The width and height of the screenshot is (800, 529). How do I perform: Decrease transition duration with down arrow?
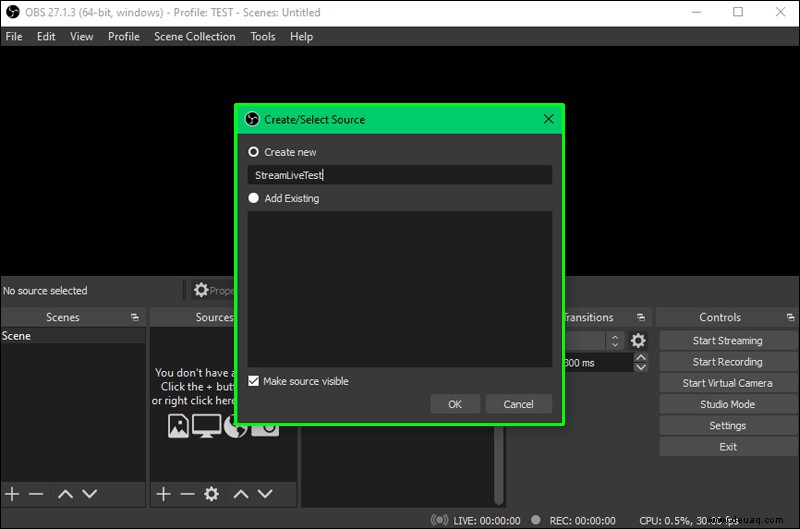click(x=641, y=367)
